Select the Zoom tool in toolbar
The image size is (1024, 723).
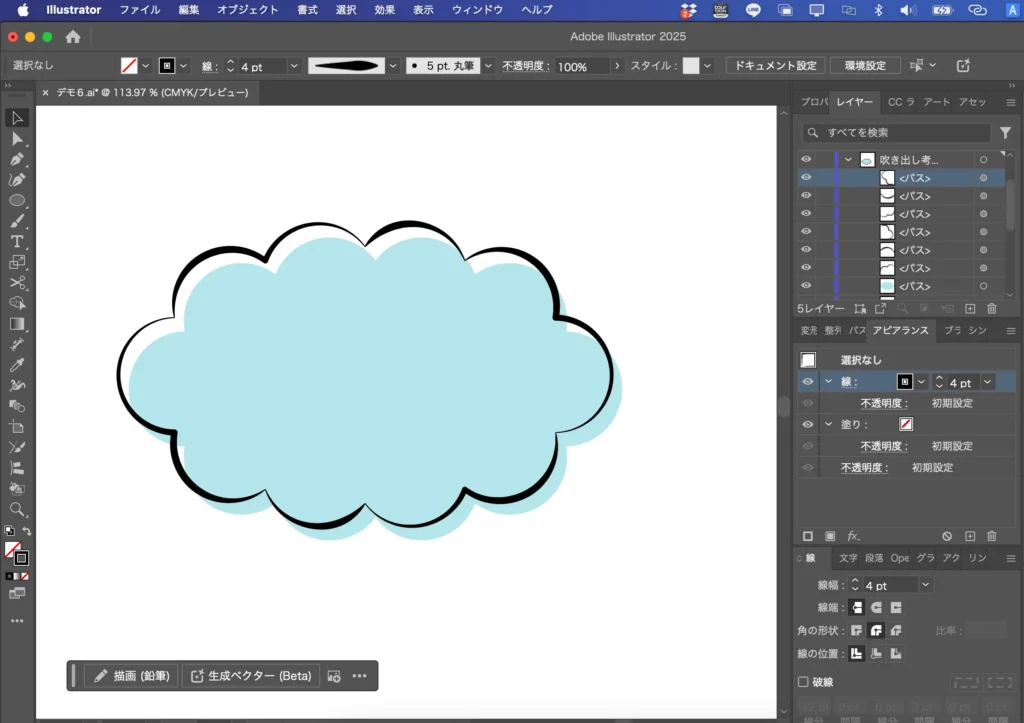click(x=17, y=509)
